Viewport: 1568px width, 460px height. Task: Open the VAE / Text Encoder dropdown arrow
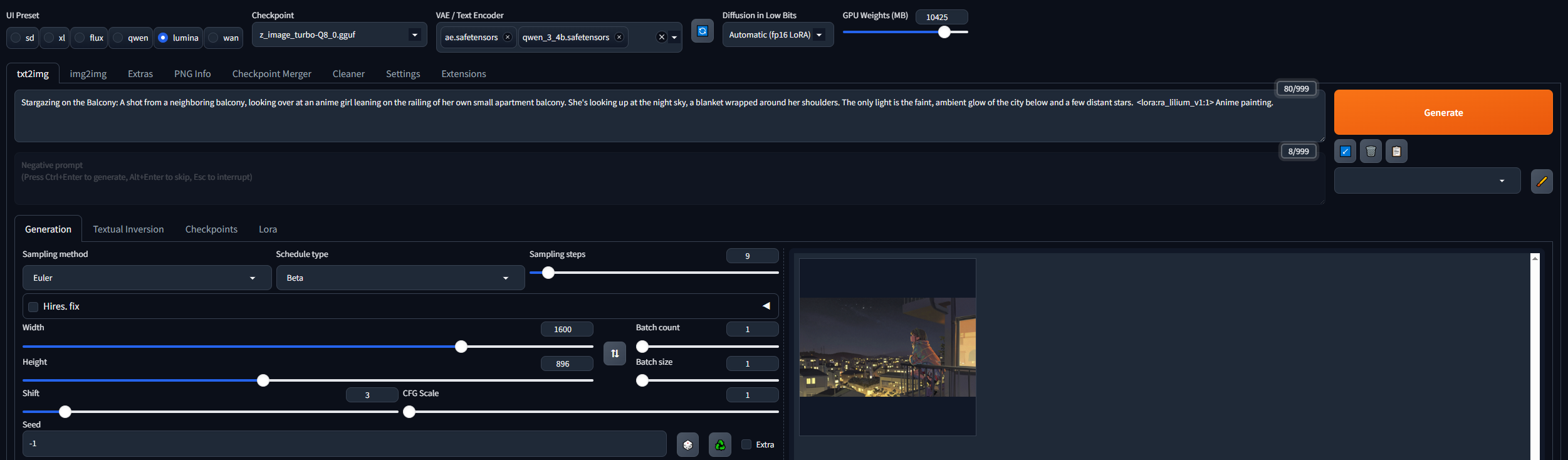(674, 38)
